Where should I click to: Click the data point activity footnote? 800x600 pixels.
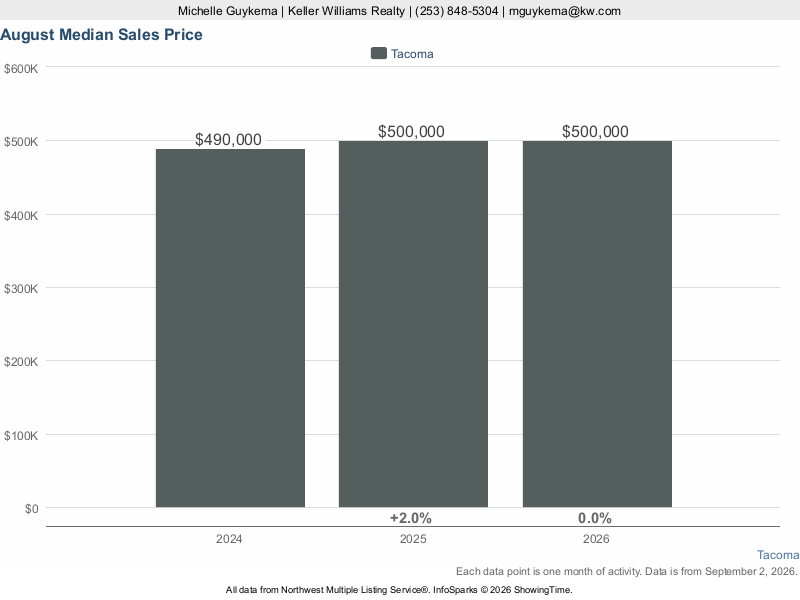point(627,571)
